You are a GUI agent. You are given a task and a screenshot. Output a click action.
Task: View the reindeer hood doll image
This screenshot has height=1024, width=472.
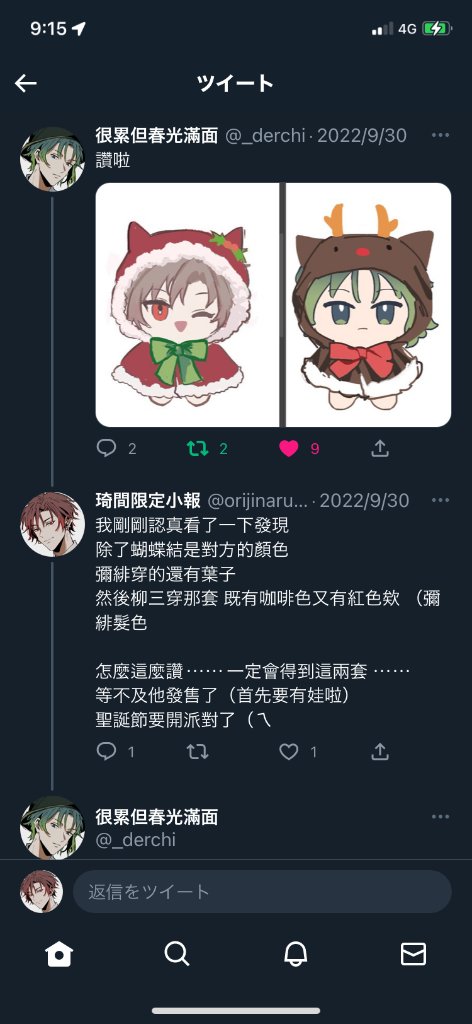click(369, 305)
